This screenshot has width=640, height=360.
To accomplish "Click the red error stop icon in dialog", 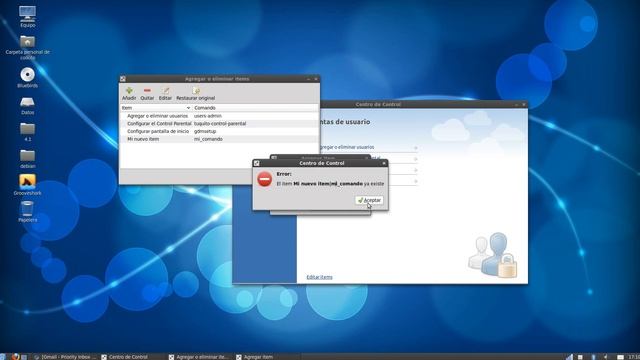I will [264, 179].
